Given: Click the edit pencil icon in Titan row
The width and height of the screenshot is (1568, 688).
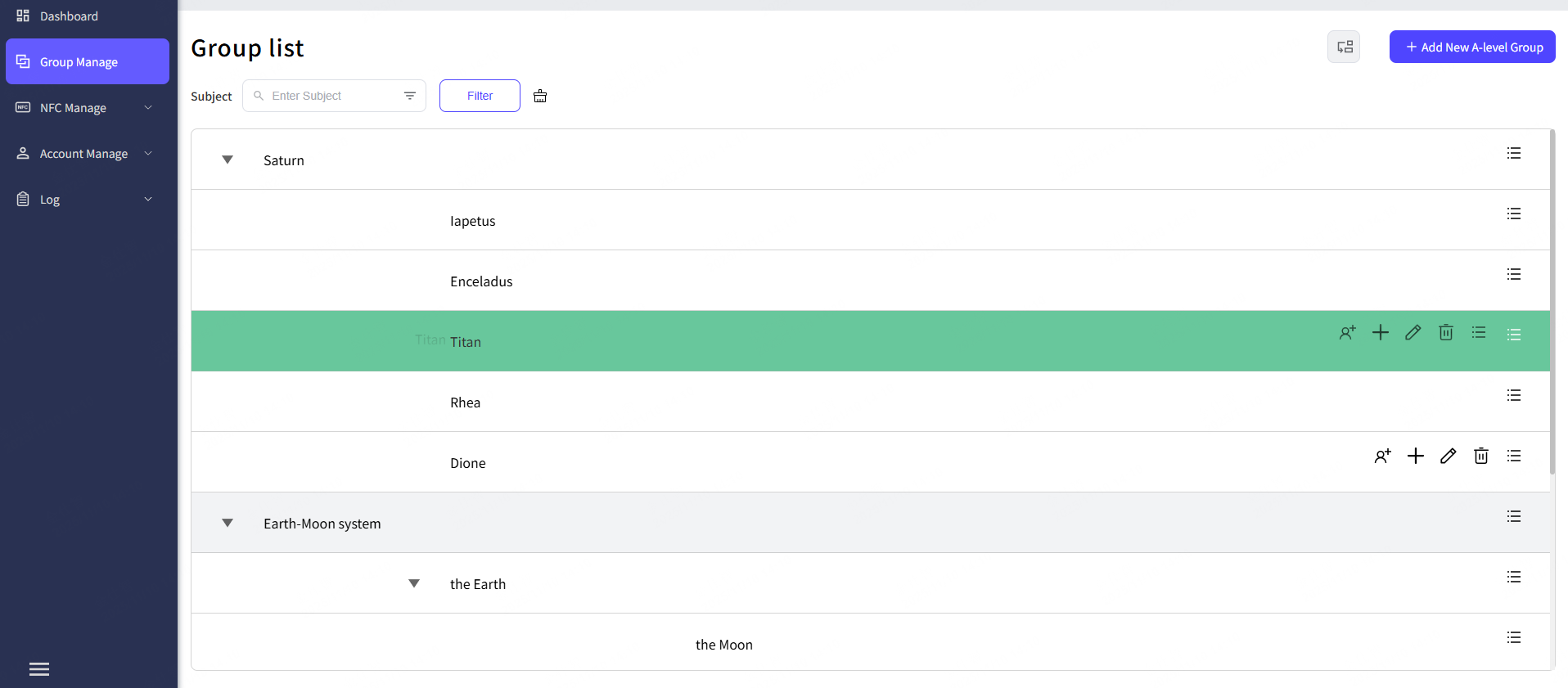Looking at the screenshot, I should [1413, 332].
